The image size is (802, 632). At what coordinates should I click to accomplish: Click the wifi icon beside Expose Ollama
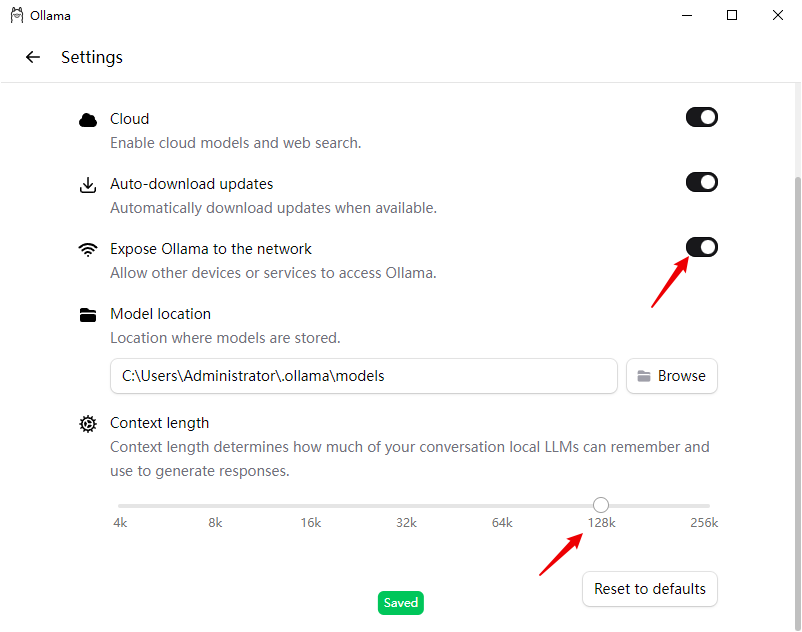click(88, 250)
